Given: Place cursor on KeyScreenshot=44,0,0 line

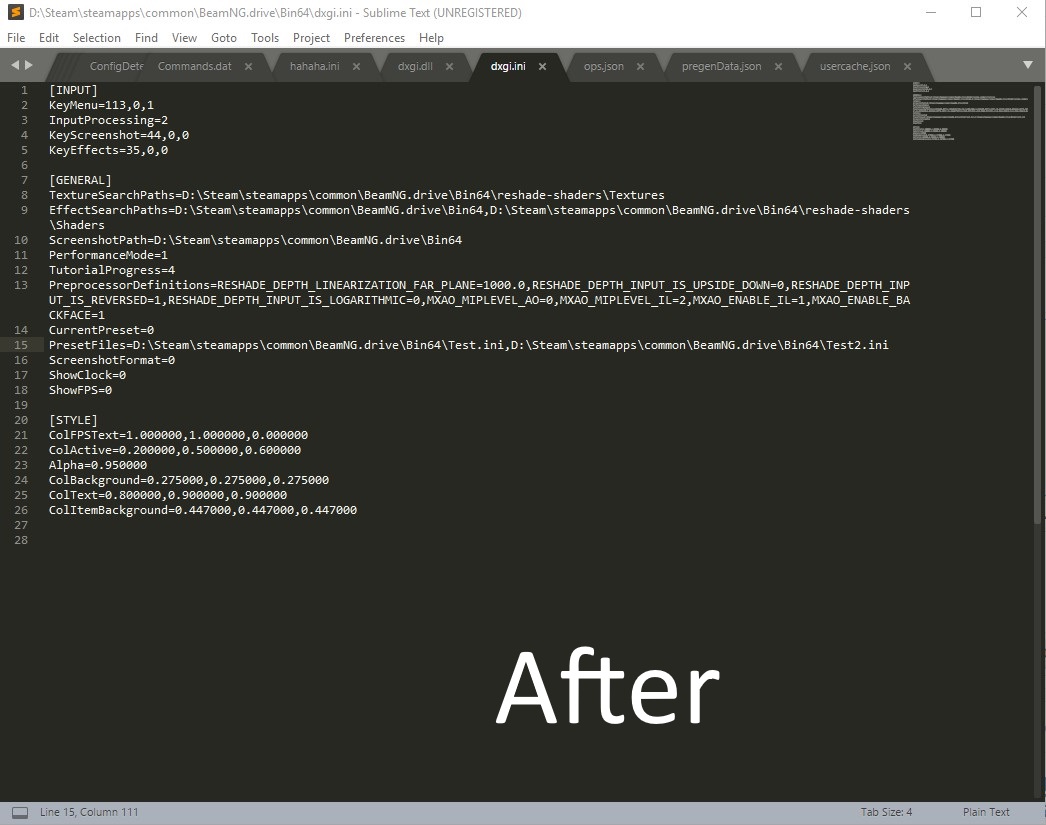Looking at the screenshot, I should point(119,135).
